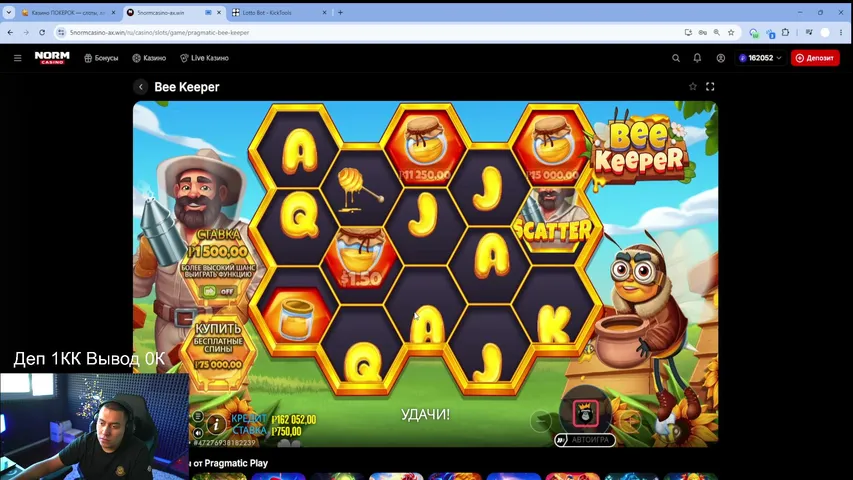This screenshot has height=480, width=853.
Task: Click the red Депозит button
Action: point(815,58)
